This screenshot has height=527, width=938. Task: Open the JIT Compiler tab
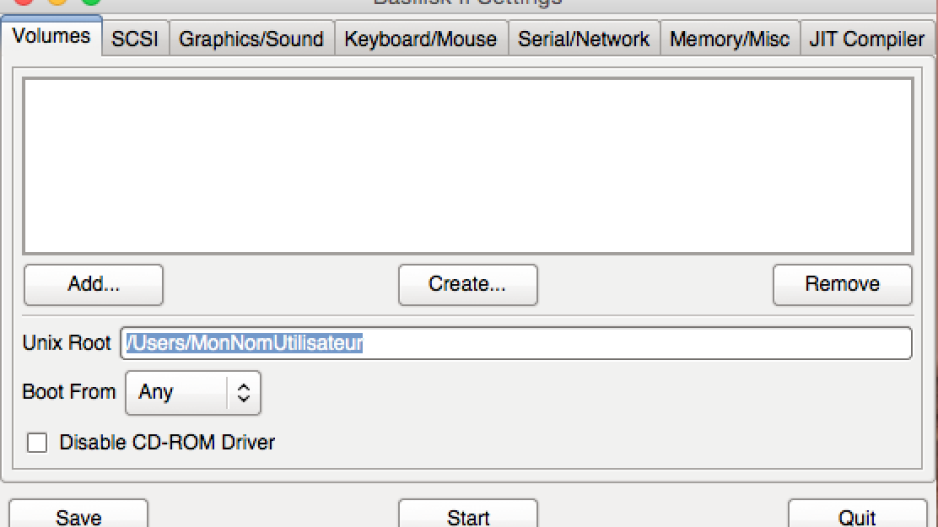(867, 39)
